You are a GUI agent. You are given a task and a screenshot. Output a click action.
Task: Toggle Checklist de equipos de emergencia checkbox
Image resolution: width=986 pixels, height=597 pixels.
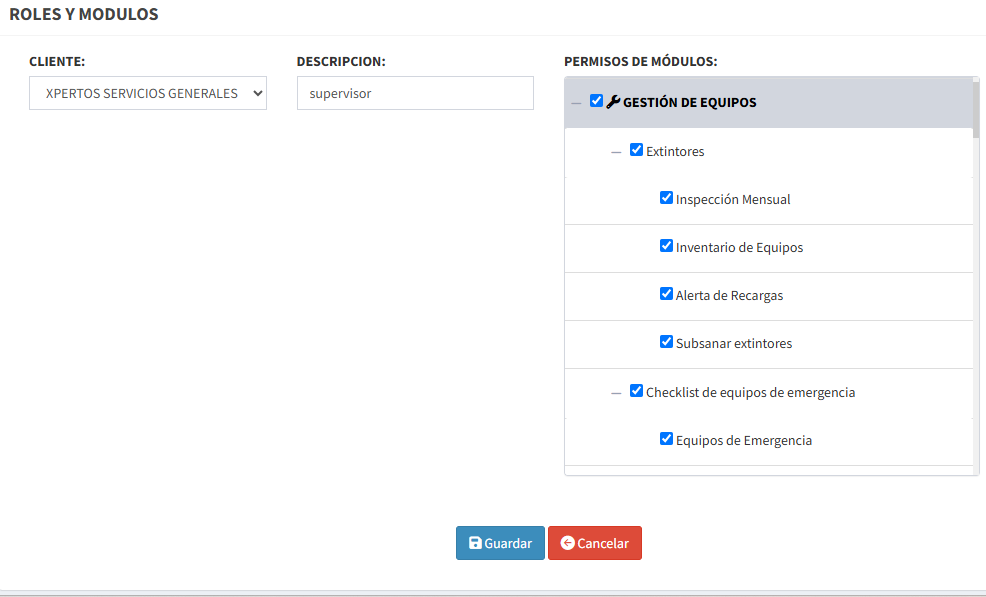point(636,391)
